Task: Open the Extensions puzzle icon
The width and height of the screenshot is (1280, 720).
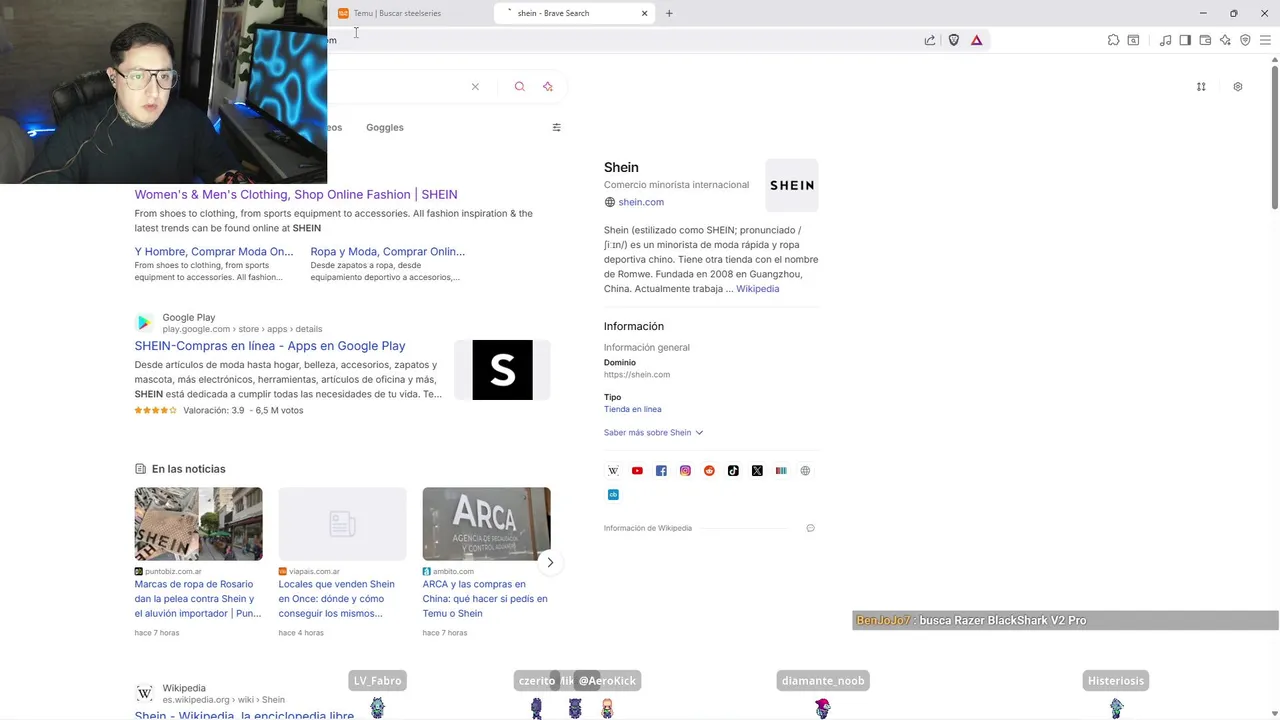Action: pos(1113,40)
